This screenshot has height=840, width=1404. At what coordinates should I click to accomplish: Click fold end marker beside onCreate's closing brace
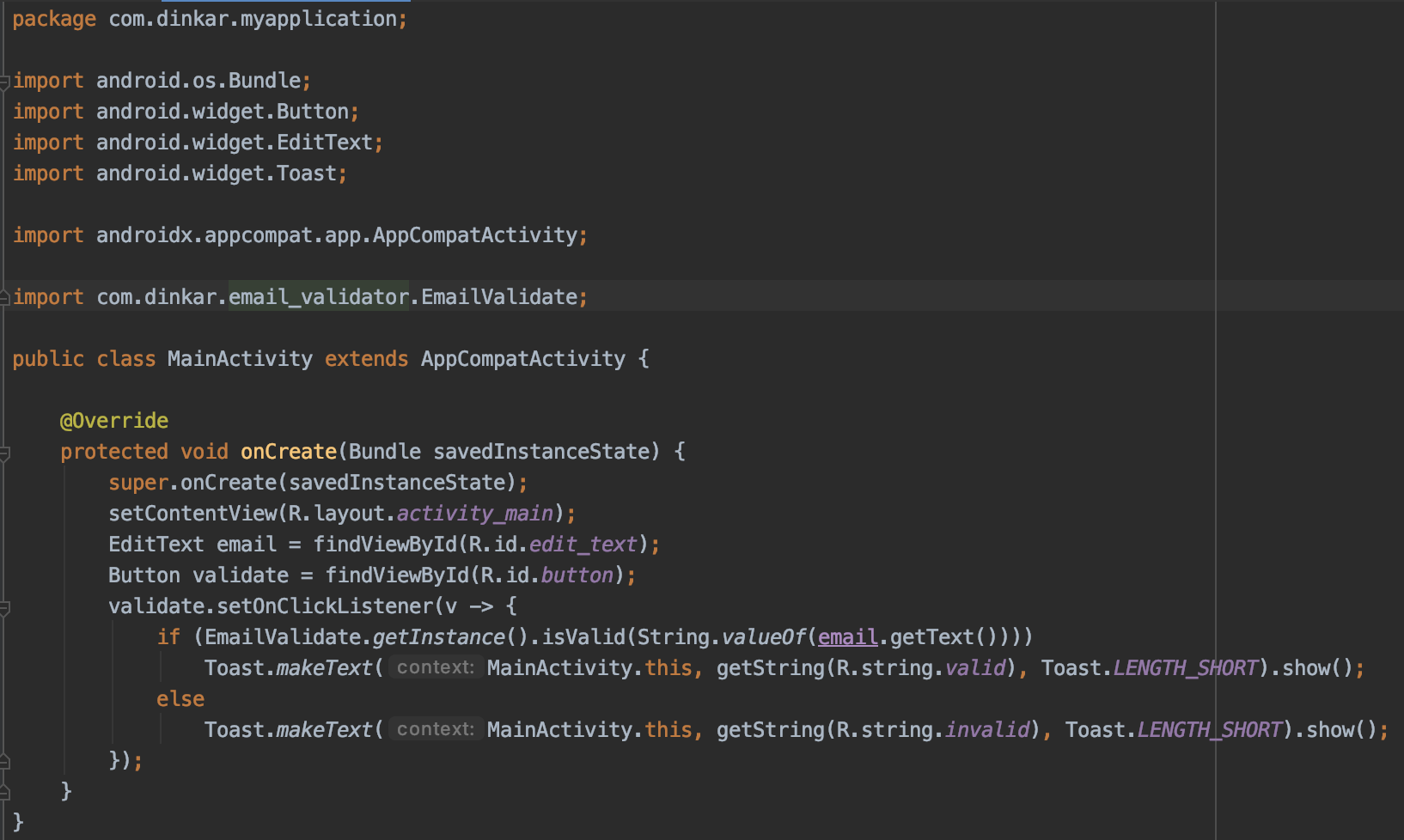click(4, 792)
